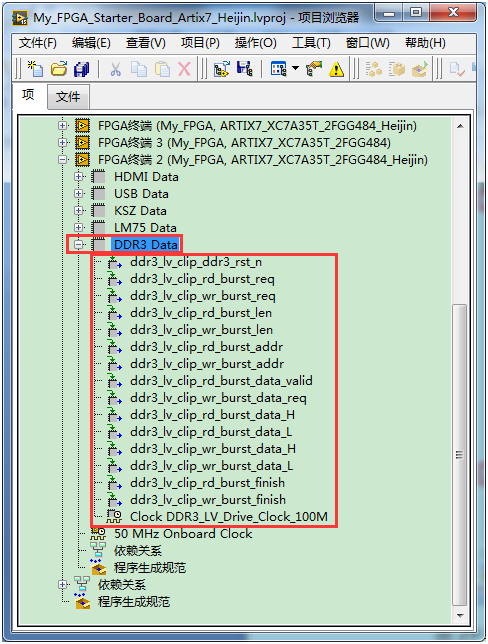Click the Open Project folder icon

tap(59, 69)
